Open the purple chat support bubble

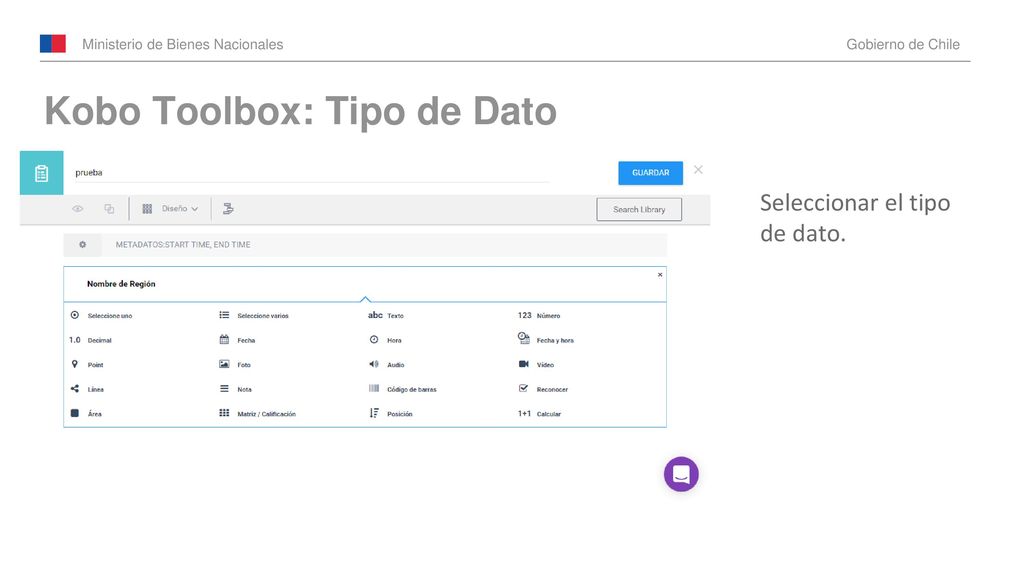click(681, 474)
